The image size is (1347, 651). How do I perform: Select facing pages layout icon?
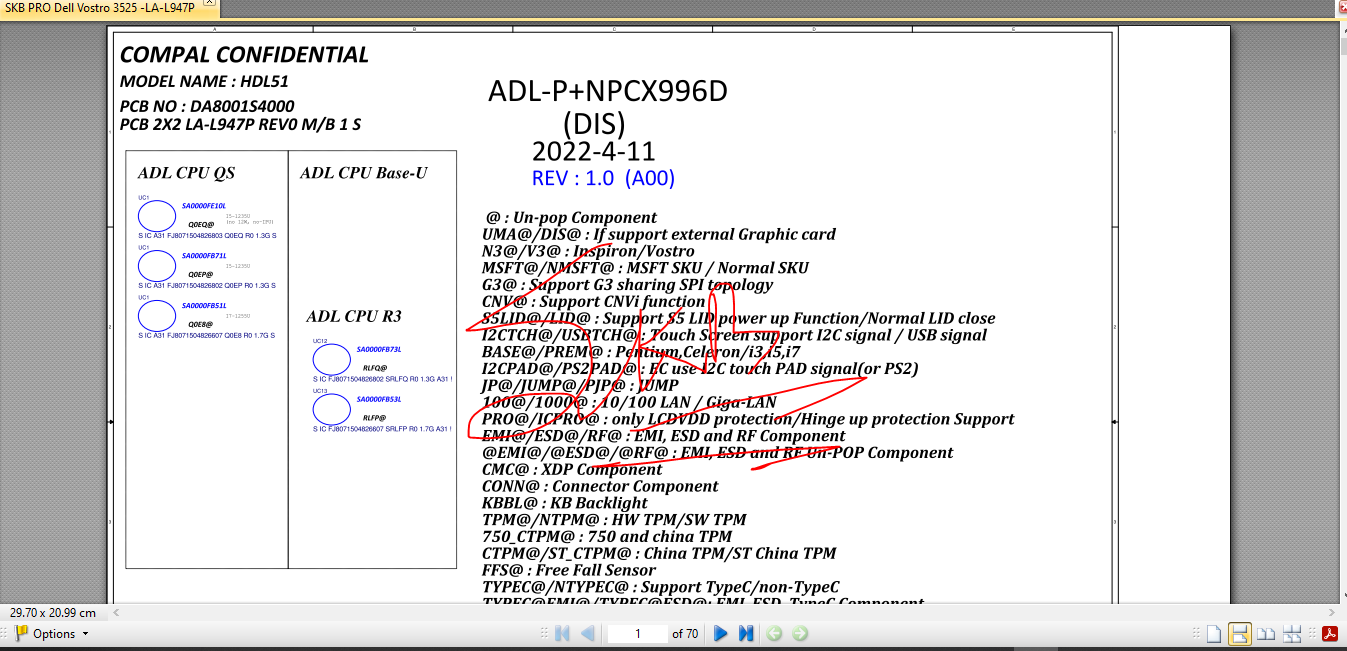[x=1265, y=634]
